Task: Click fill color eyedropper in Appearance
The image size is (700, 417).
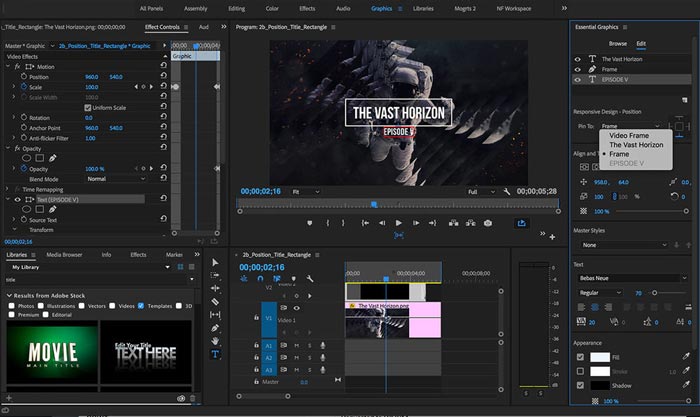Action: point(686,356)
